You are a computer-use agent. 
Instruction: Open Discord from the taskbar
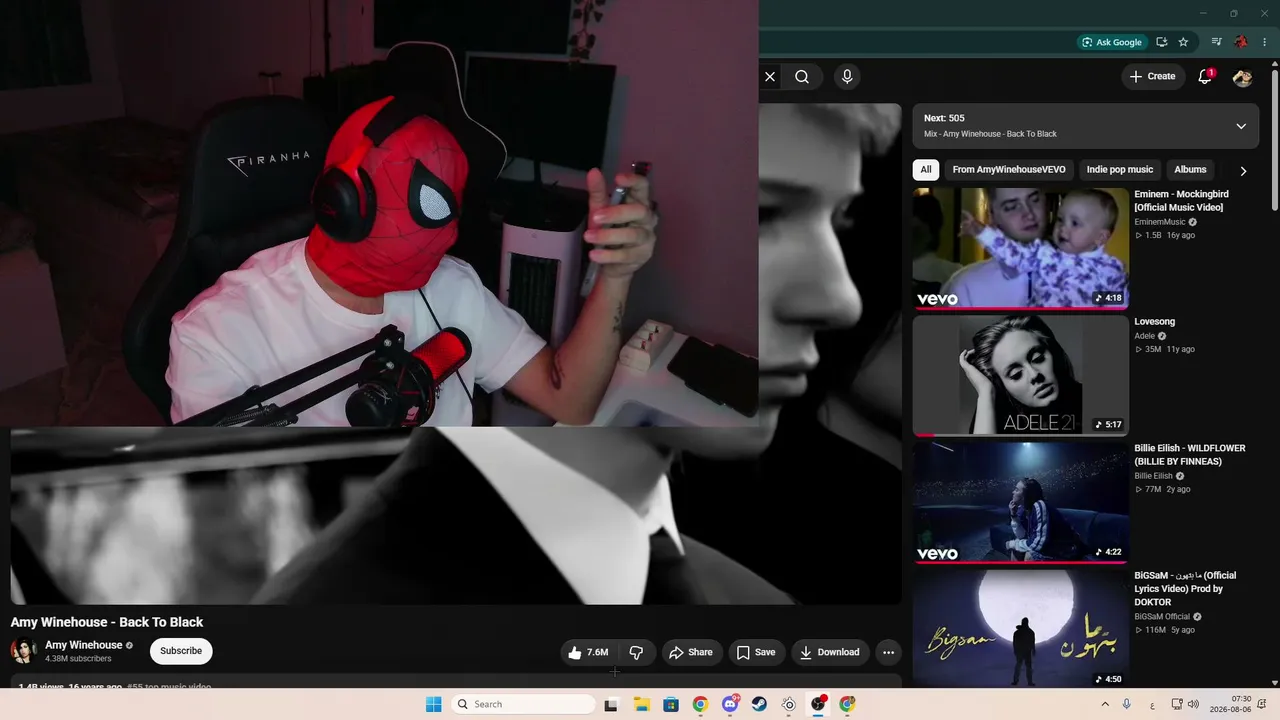(730, 704)
